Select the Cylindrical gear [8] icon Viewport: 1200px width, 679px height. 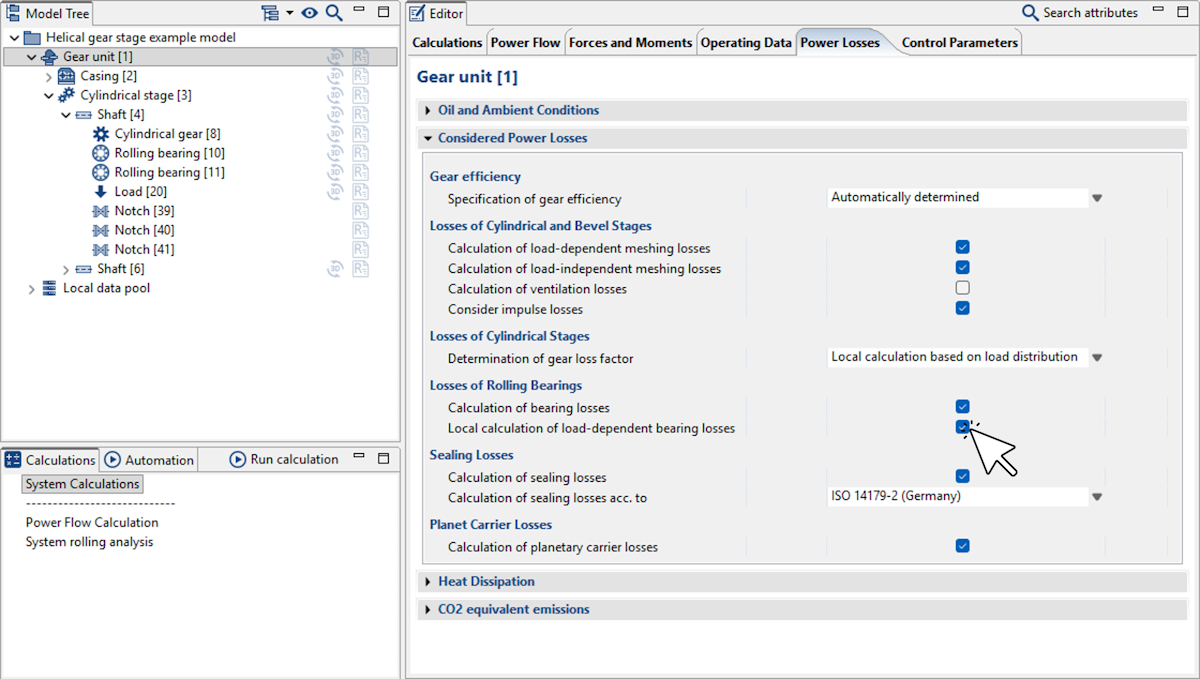pyautogui.click(x=100, y=134)
